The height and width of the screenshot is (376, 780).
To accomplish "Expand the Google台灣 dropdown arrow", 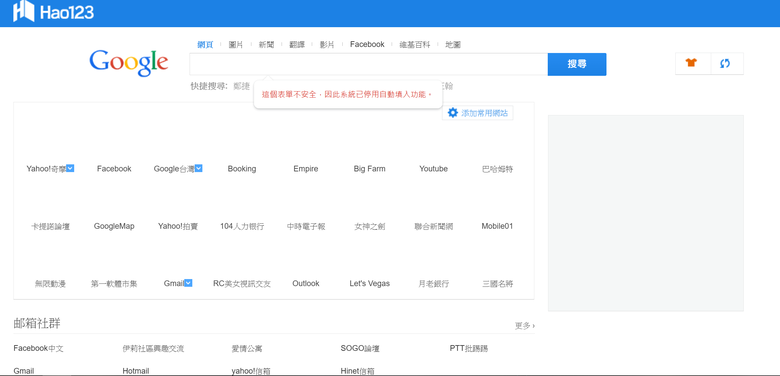I will [198, 168].
